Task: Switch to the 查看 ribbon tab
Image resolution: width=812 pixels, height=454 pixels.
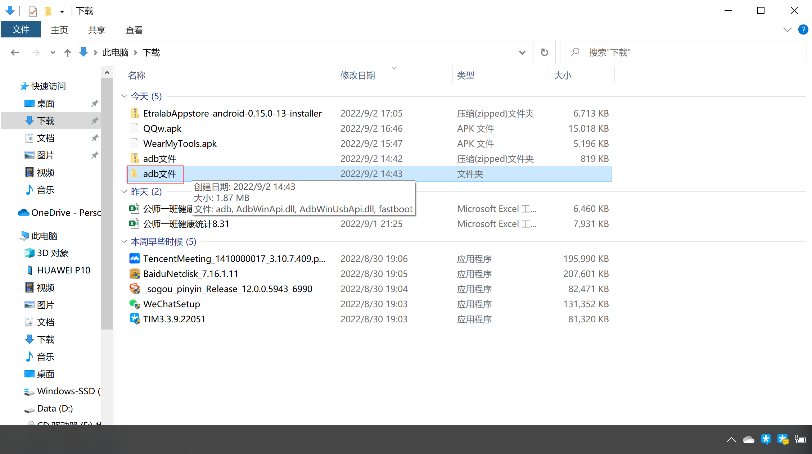Action: [x=134, y=30]
